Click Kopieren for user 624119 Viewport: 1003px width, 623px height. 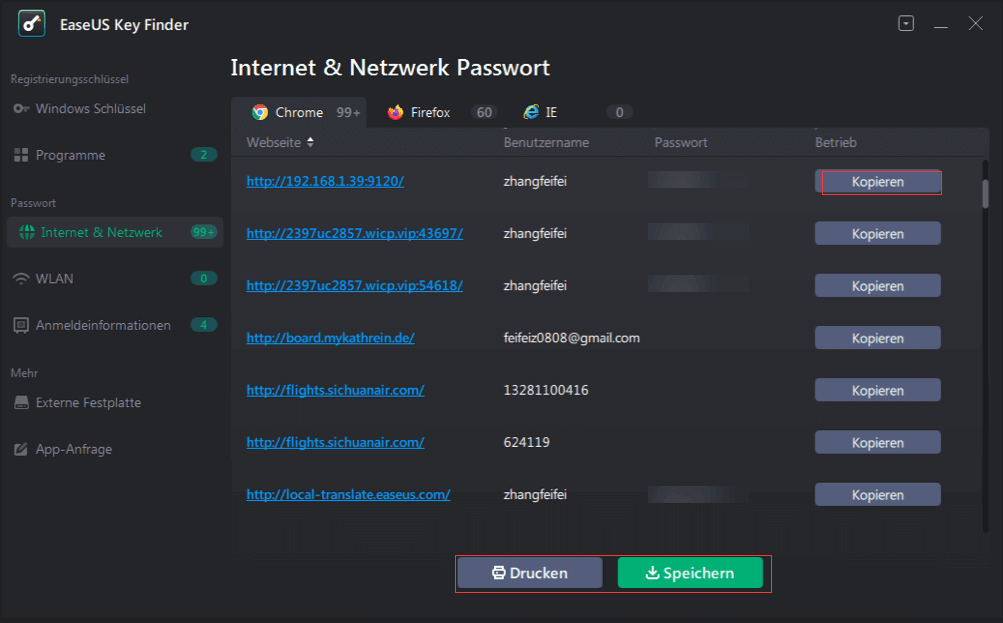coord(878,442)
